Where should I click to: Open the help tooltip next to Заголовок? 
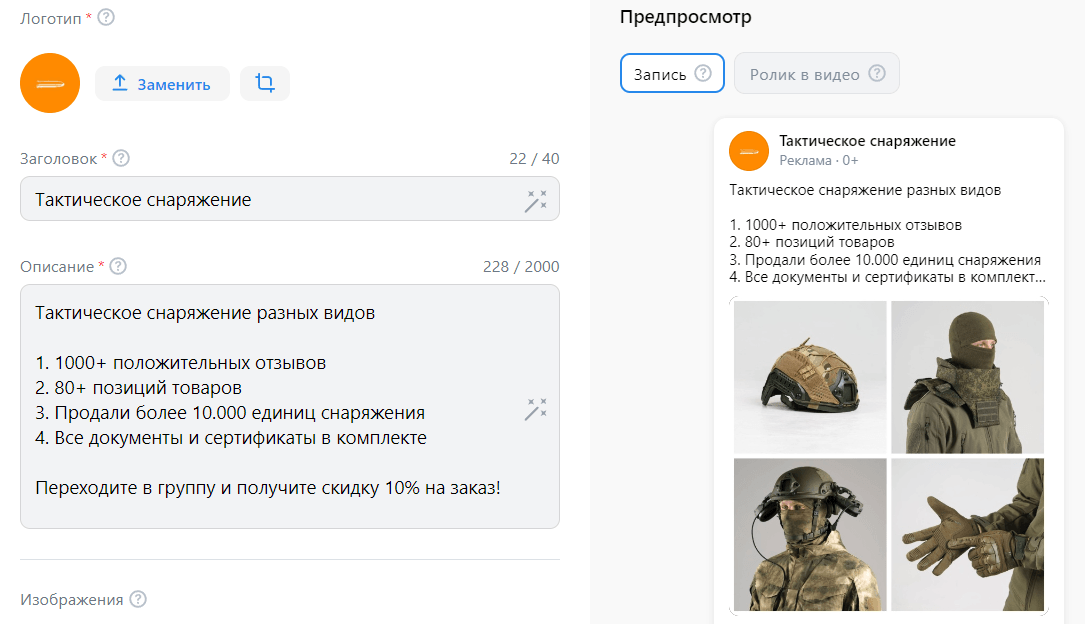[121, 158]
